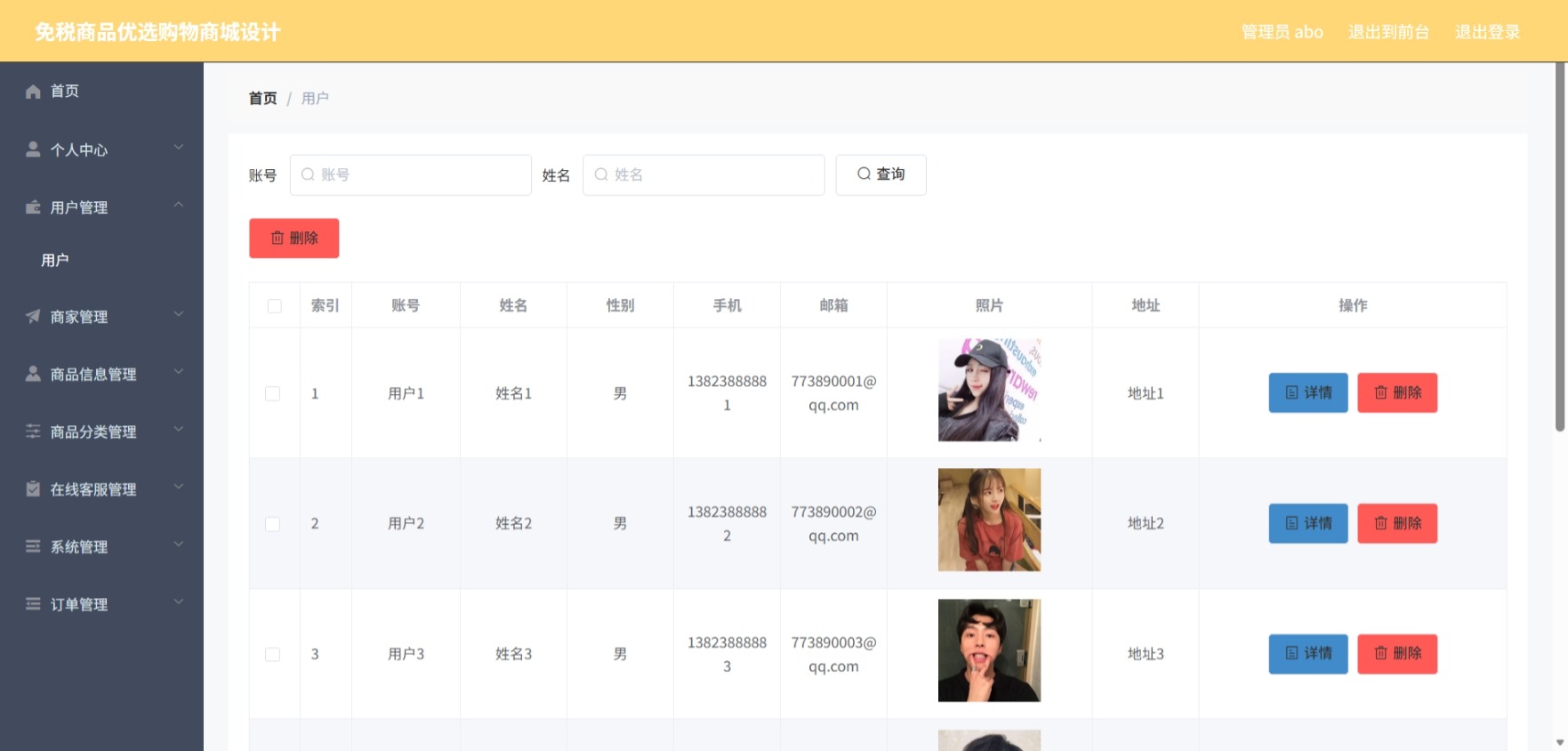Open the 商家管理 sidebar menu
Screen dimensions: 1568x751
[x=101, y=317]
